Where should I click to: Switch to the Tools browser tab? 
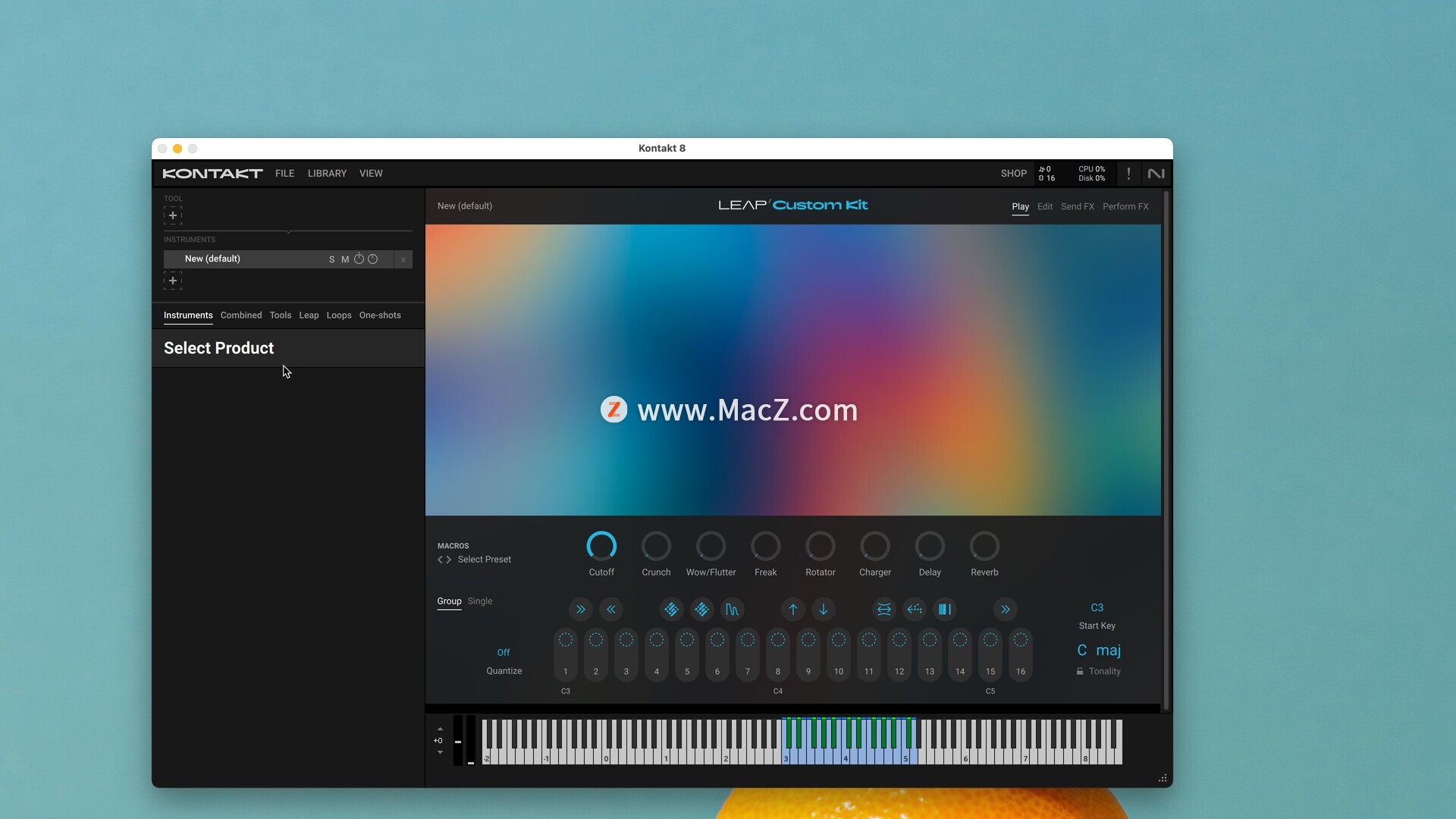[281, 315]
